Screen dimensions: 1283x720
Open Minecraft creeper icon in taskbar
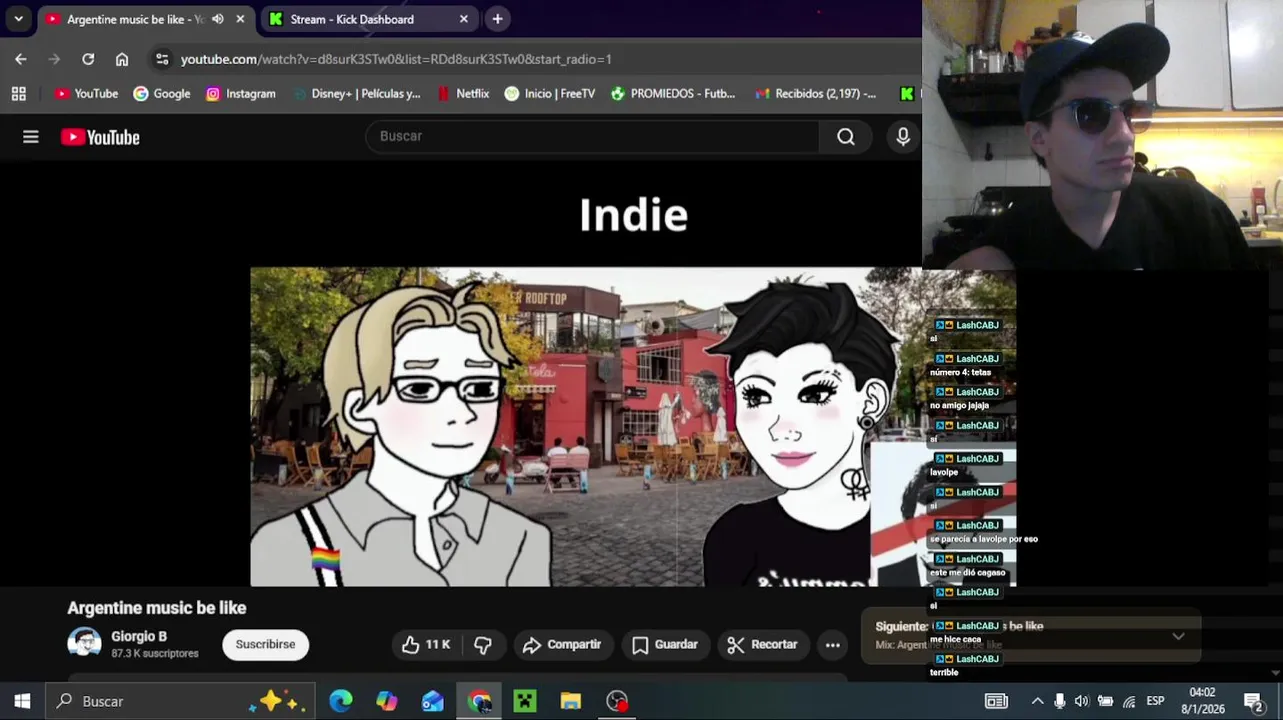click(x=525, y=701)
